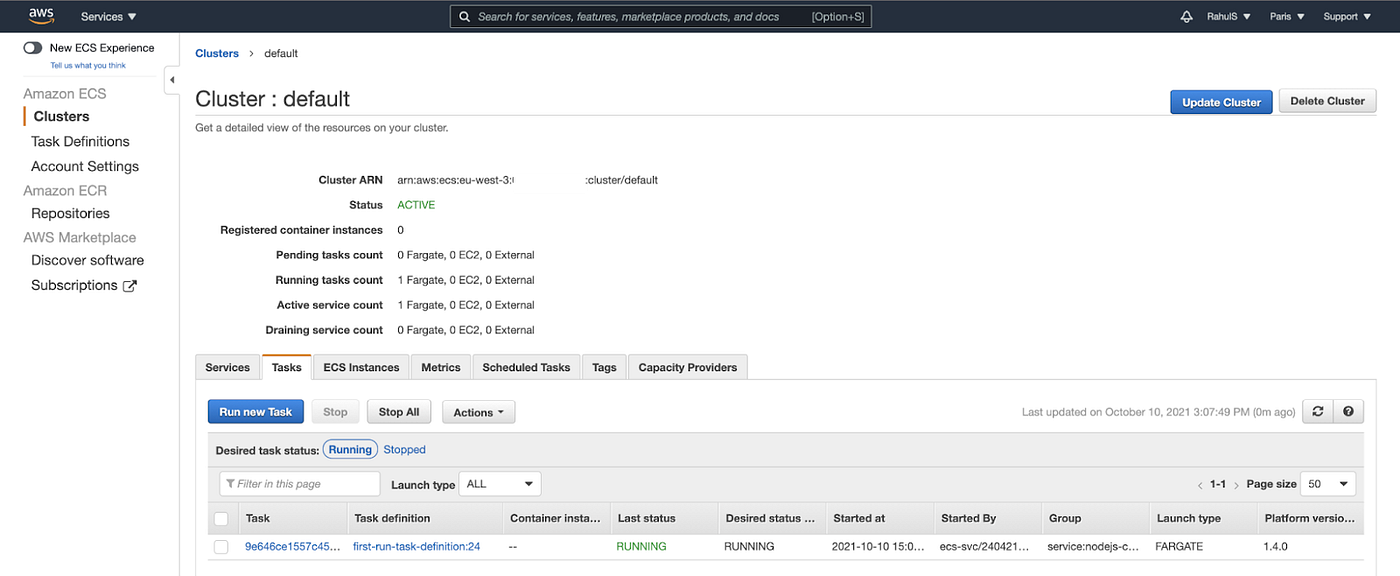The width and height of the screenshot is (1400, 576).
Task: Open Subscriptions external link in sidebar
Action: coord(84,285)
